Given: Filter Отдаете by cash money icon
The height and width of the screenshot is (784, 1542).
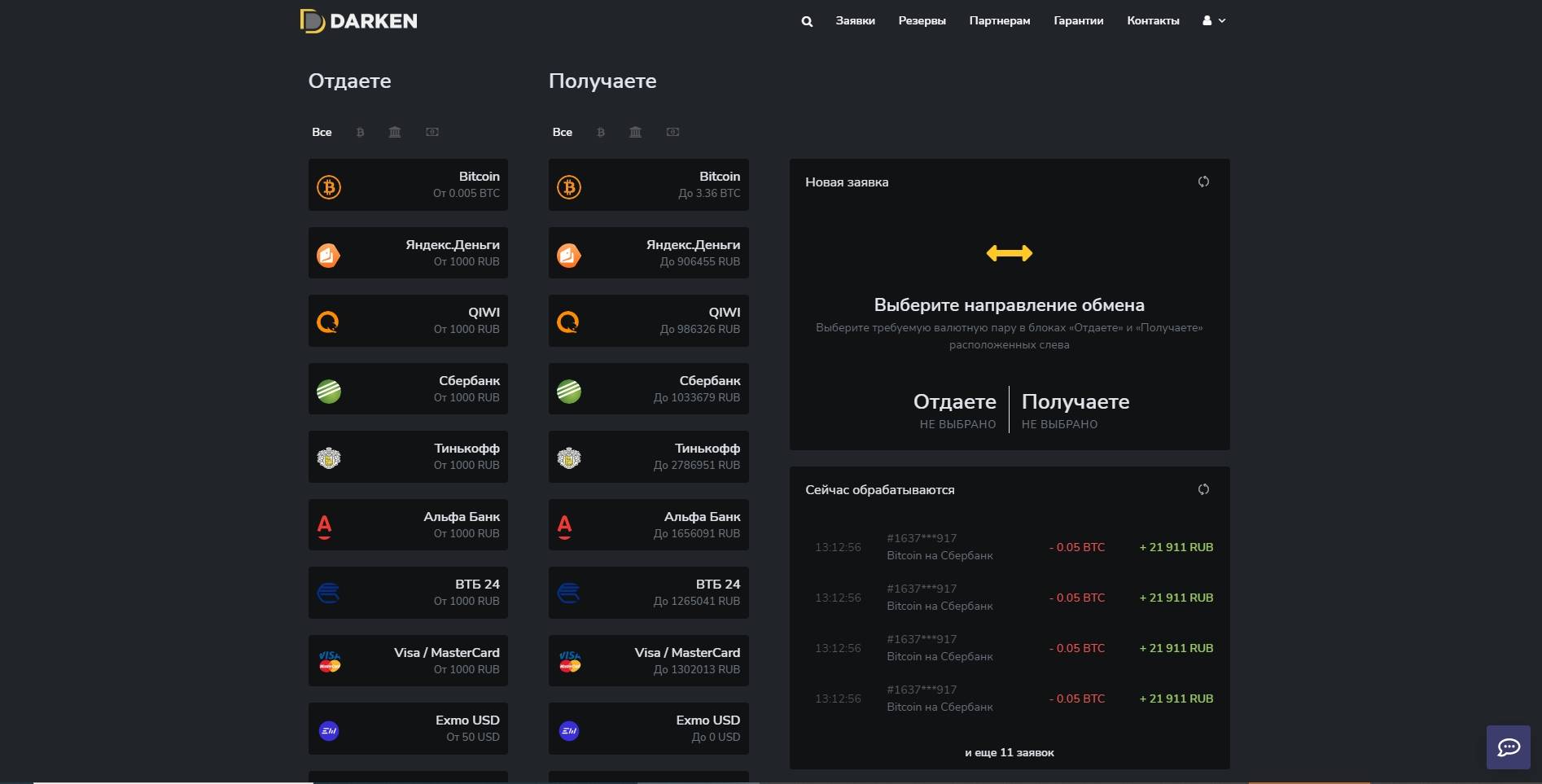Looking at the screenshot, I should (x=432, y=132).
